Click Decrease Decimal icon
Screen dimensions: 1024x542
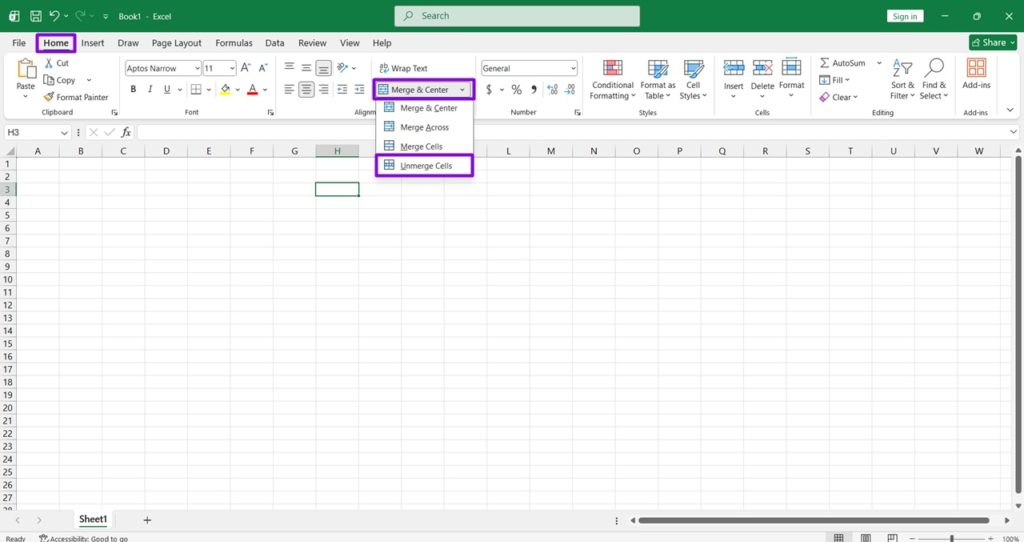pyautogui.click(x=570, y=89)
